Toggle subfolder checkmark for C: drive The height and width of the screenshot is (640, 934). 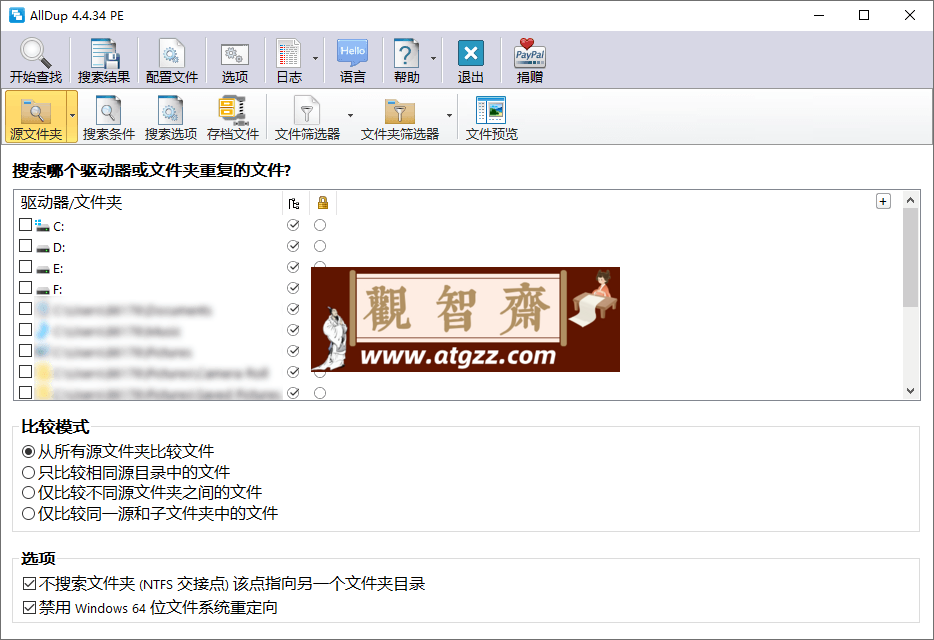click(x=293, y=225)
